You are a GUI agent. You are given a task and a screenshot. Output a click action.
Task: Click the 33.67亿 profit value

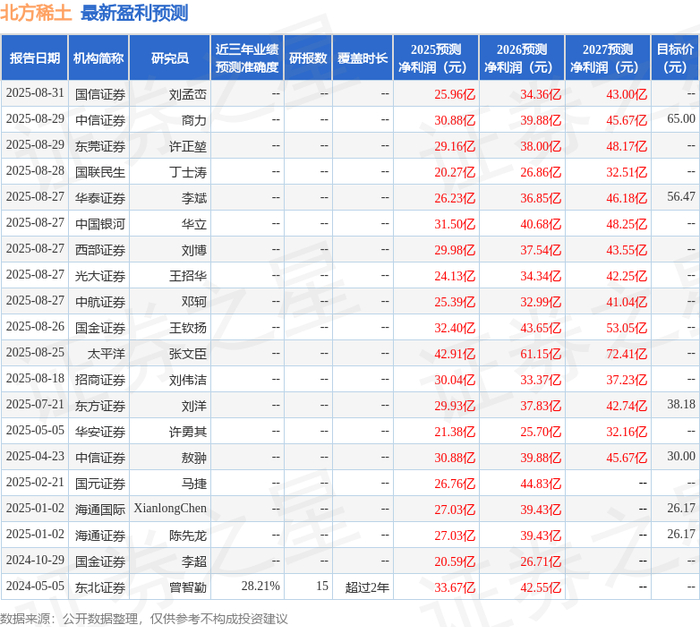coord(455,587)
